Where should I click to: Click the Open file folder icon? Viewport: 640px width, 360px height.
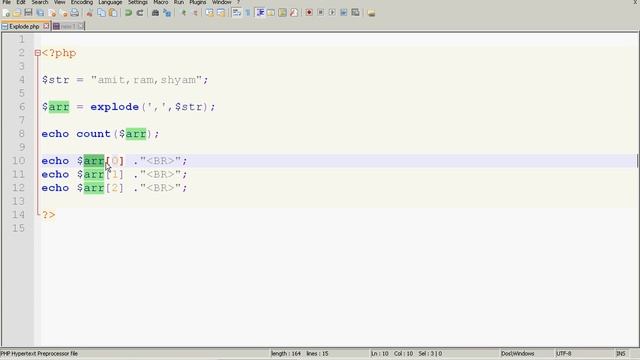tap(17, 13)
